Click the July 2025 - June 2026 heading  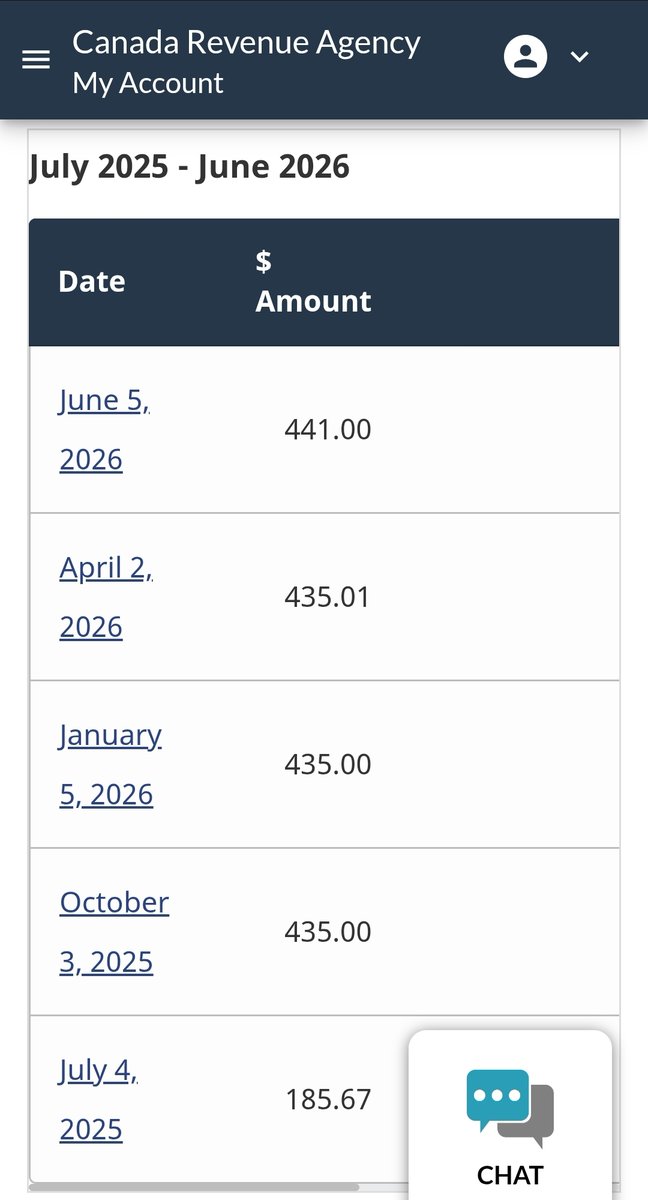pyautogui.click(x=189, y=166)
